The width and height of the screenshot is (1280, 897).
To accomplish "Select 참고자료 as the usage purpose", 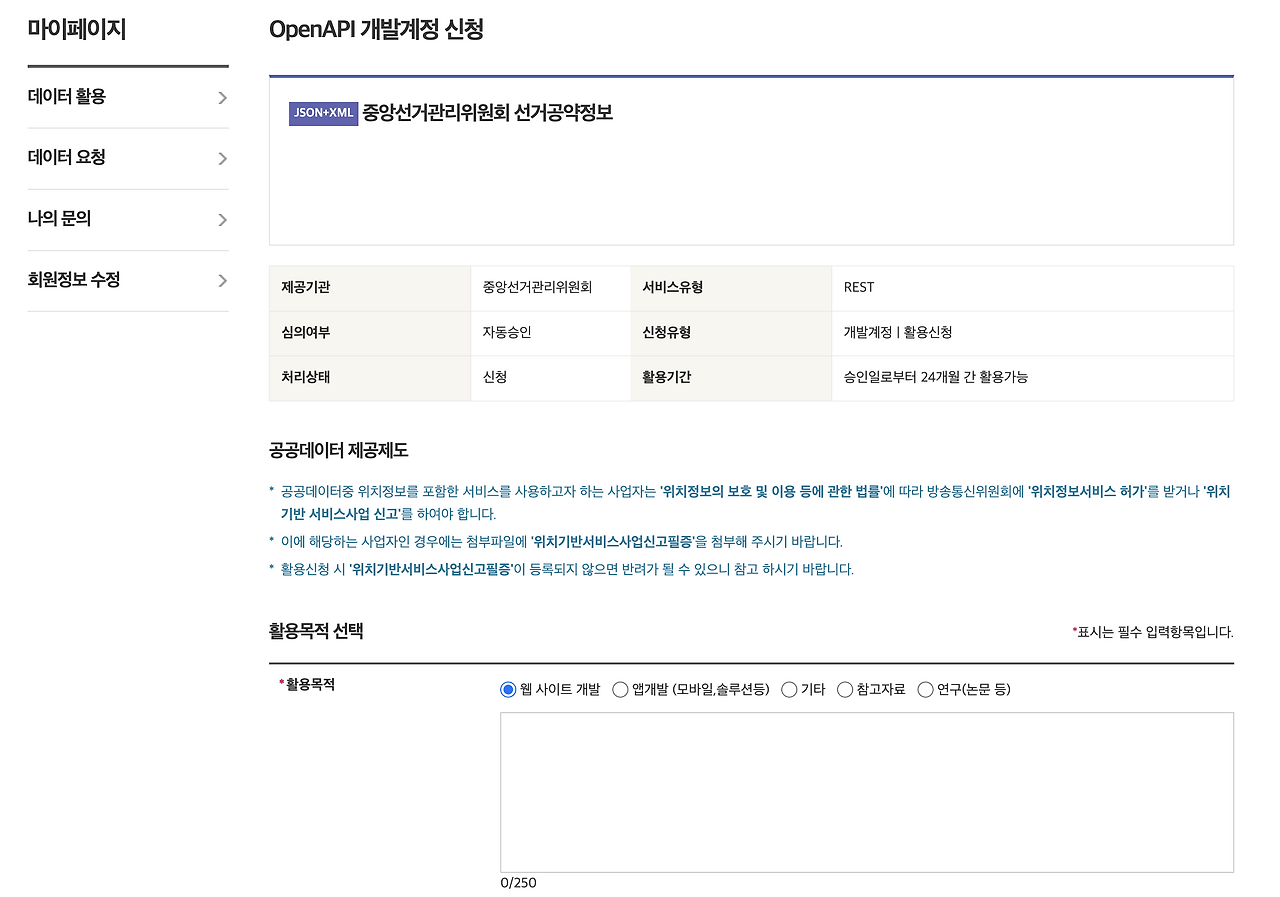I will [x=845, y=689].
